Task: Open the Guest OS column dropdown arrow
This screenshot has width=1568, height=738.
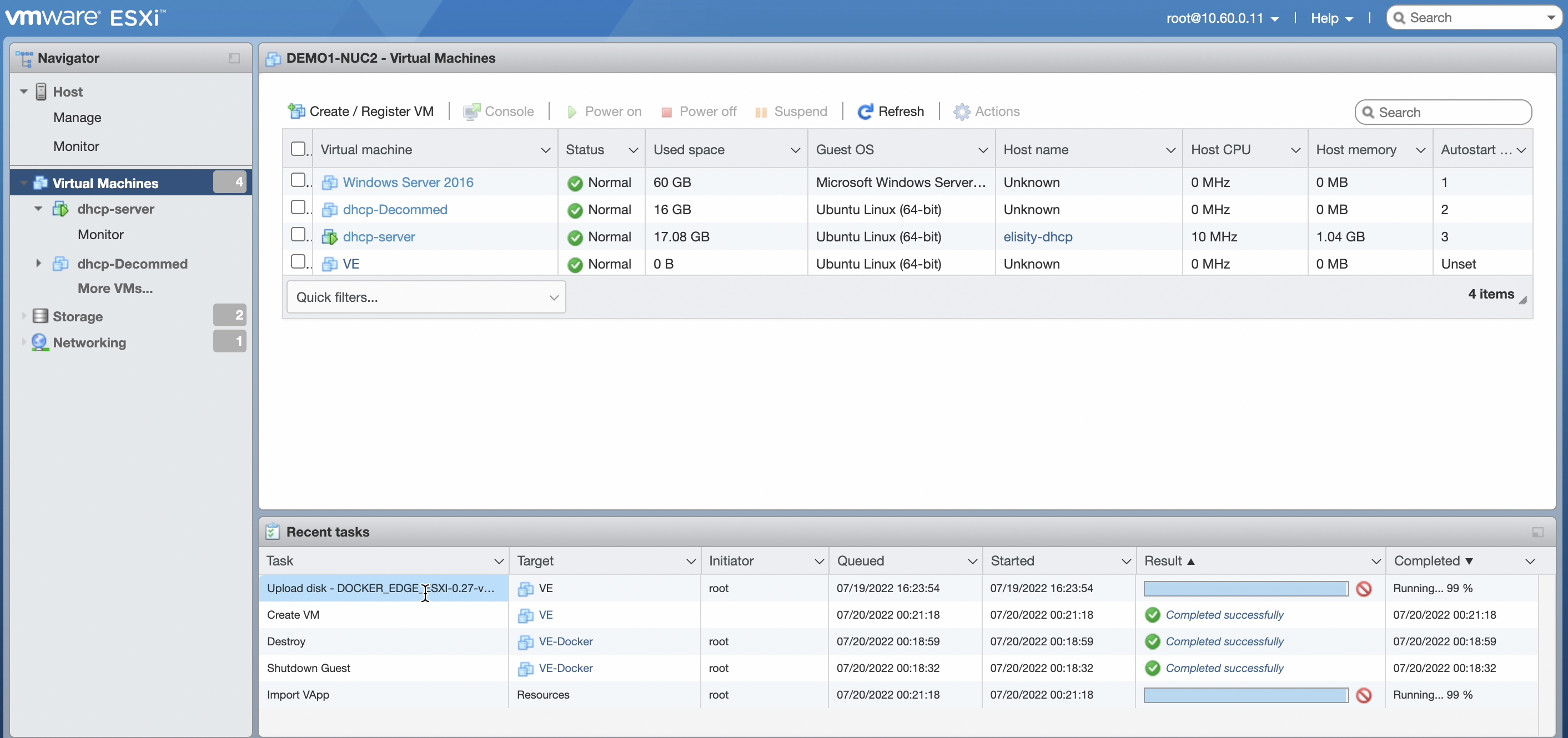Action: (982, 150)
